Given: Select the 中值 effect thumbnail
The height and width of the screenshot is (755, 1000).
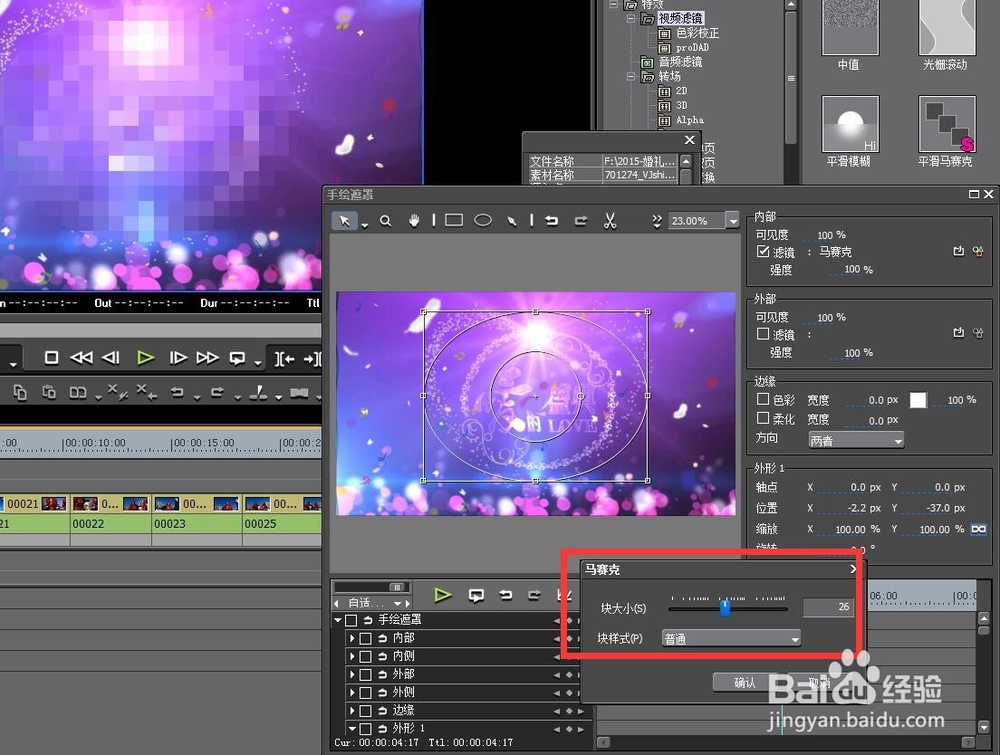Looking at the screenshot, I should tap(850, 27).
